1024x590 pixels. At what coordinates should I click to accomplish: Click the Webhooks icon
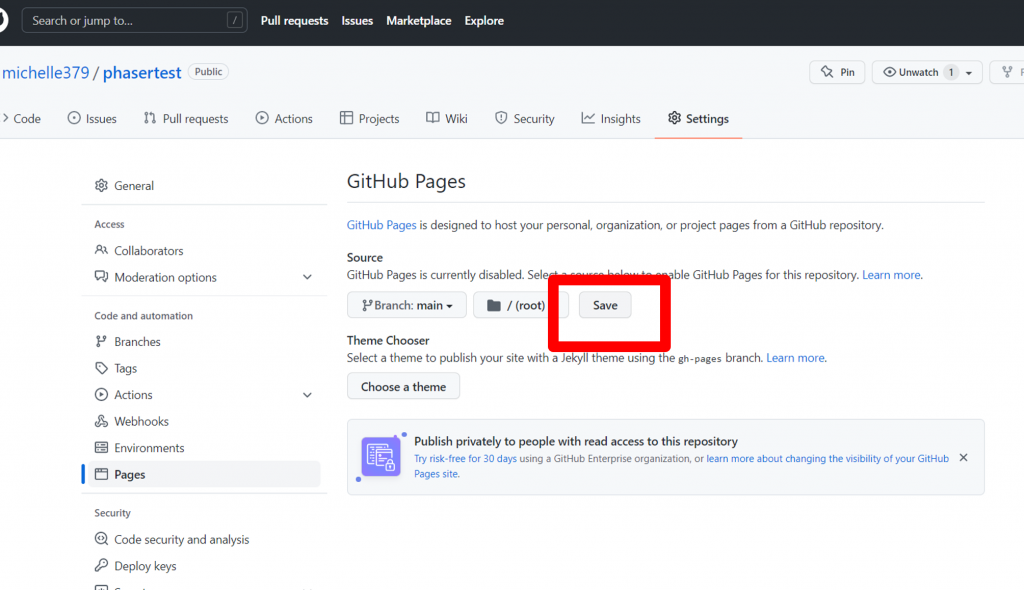click(101, 421)
